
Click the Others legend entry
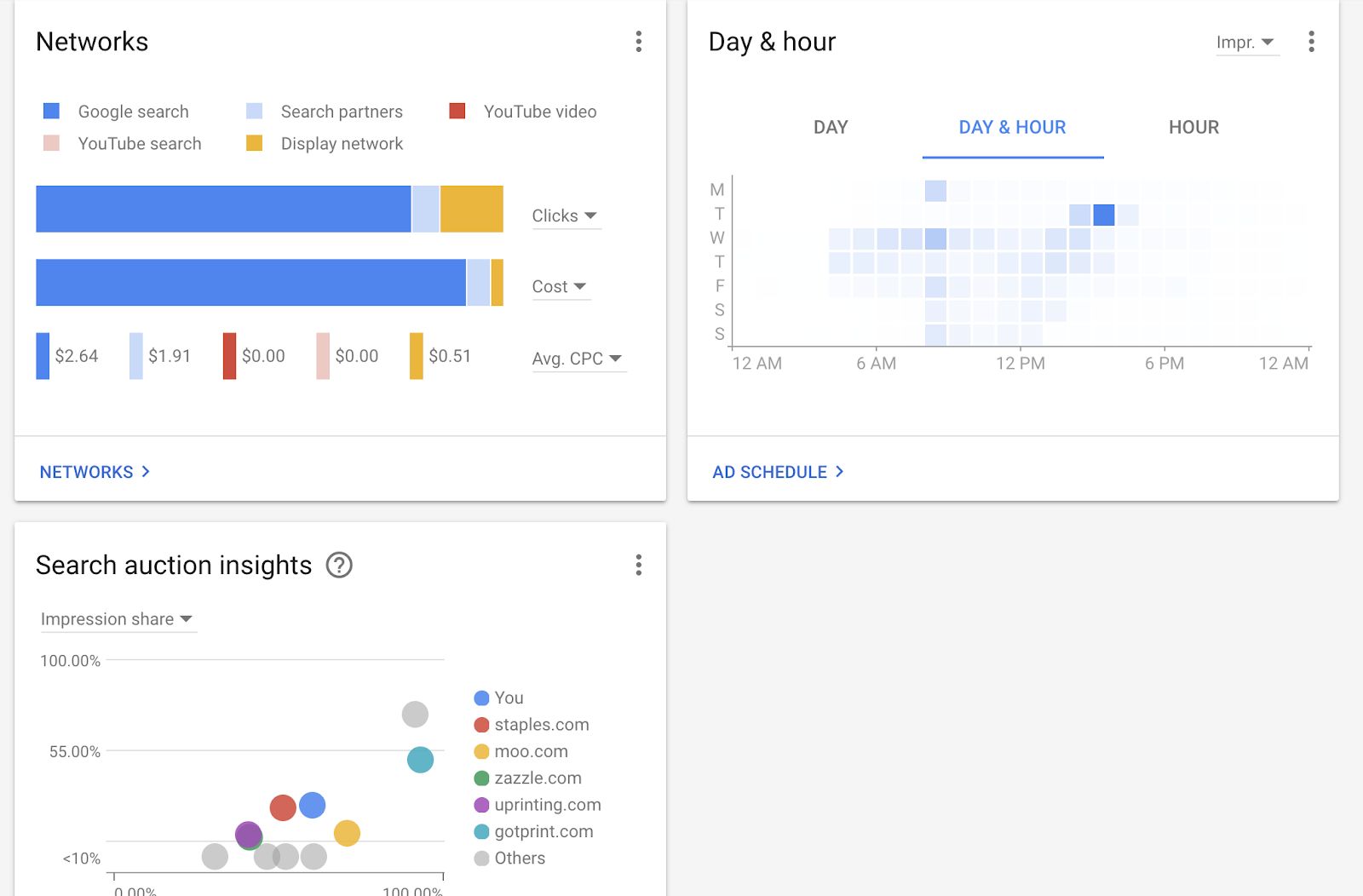[509, 858]
